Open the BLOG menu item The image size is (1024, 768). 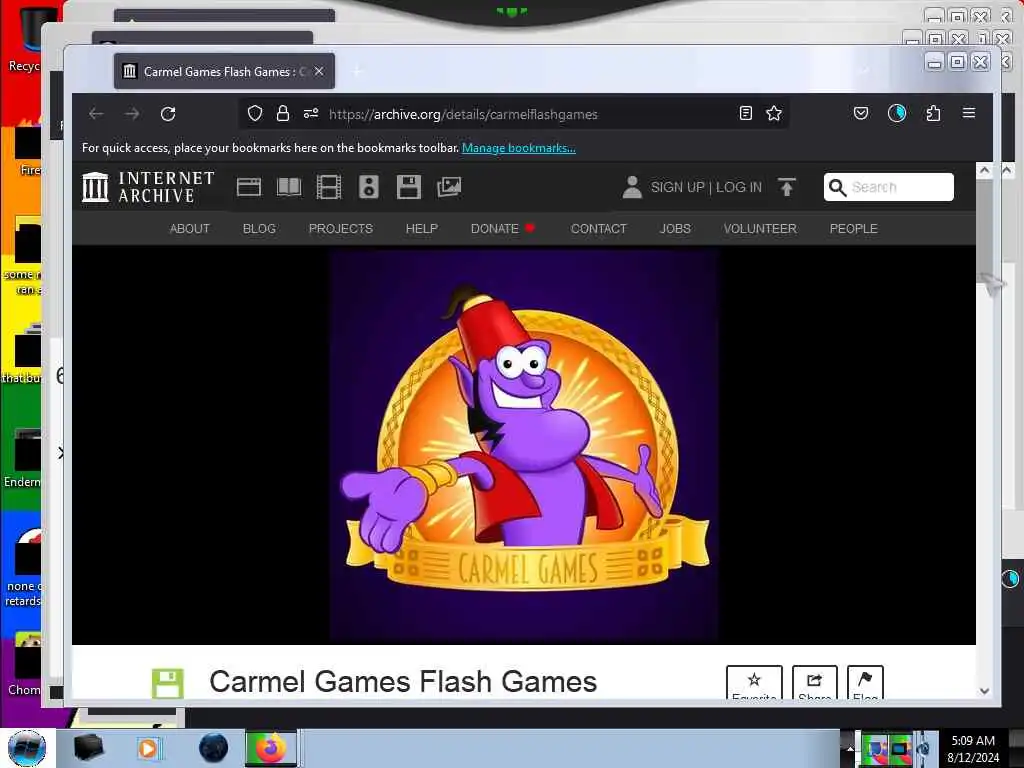pos(259,229)
